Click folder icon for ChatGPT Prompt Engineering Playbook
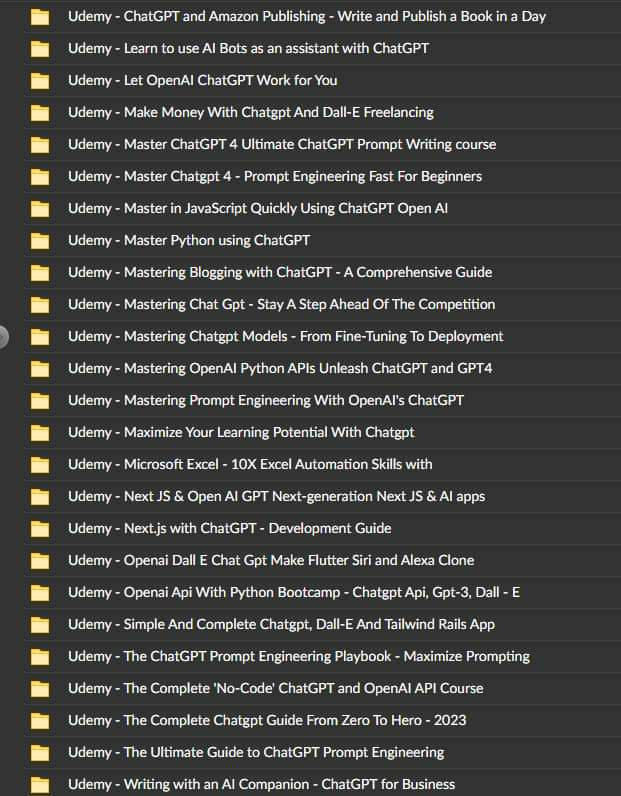 40,657
